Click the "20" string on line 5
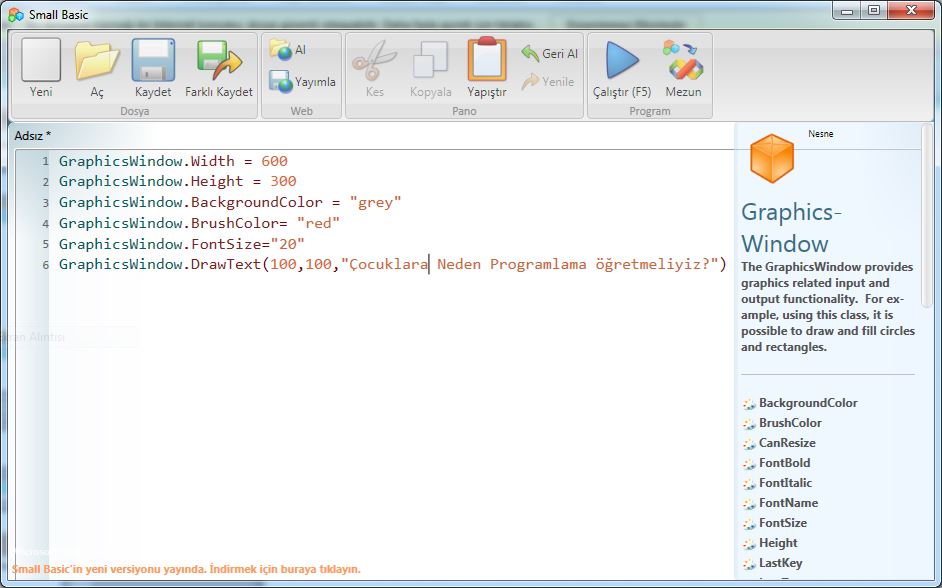This screenshot has width=942, height=588. tap(288, 244)
